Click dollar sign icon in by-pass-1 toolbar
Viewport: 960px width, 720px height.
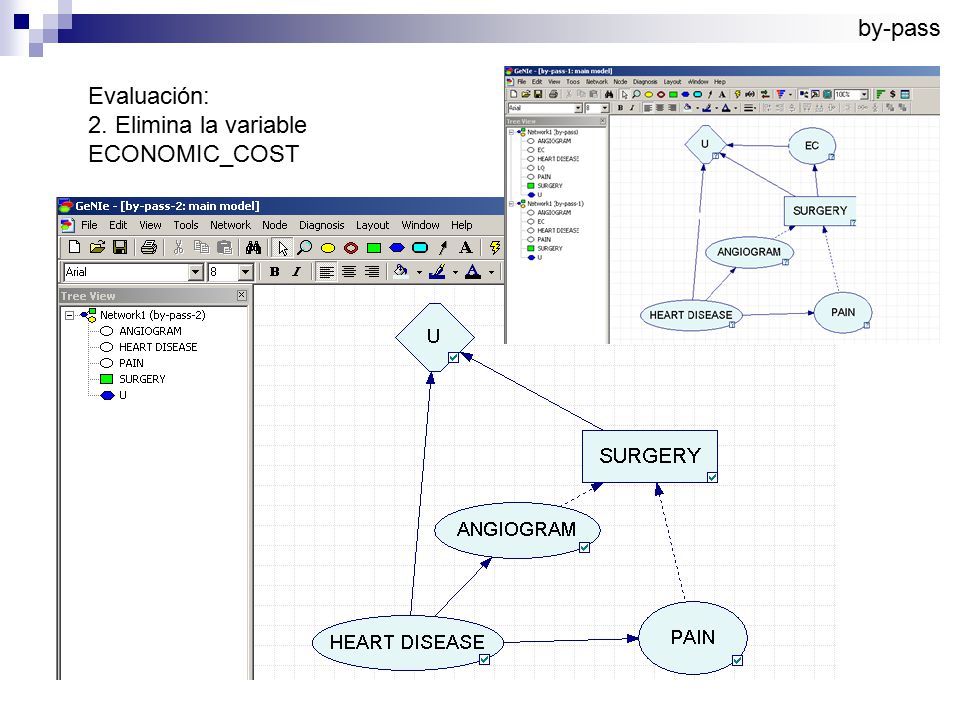(893, 94)
